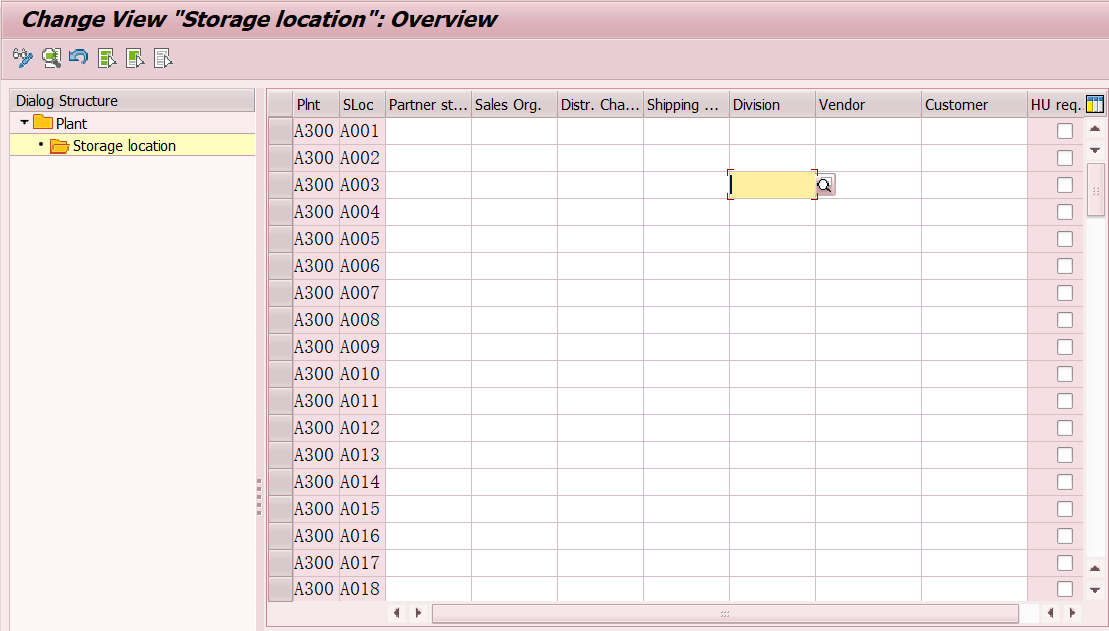Click vertical scrollbar up arrow at top

point(1095,129)
